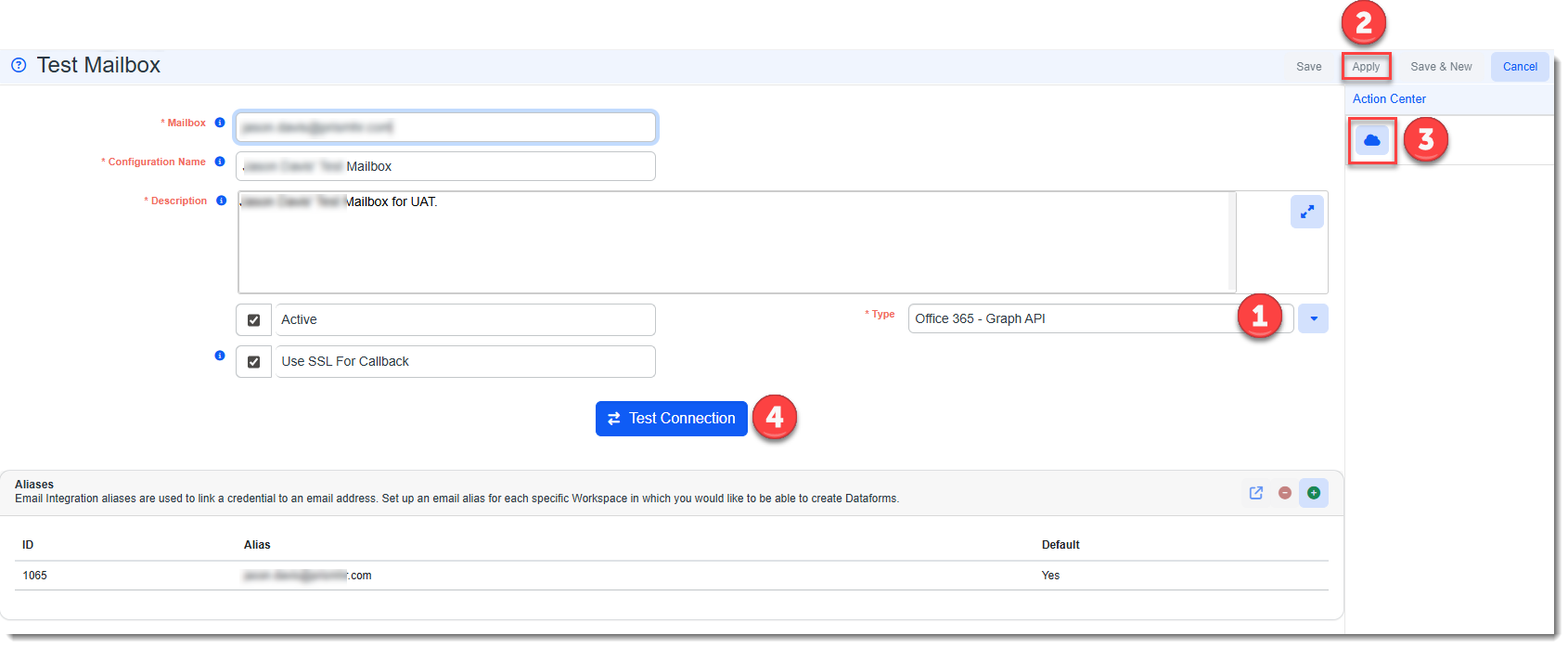Click the info icon next to Description label
The height and width of the screenshot is (648, 1568).
pos(221,201)
